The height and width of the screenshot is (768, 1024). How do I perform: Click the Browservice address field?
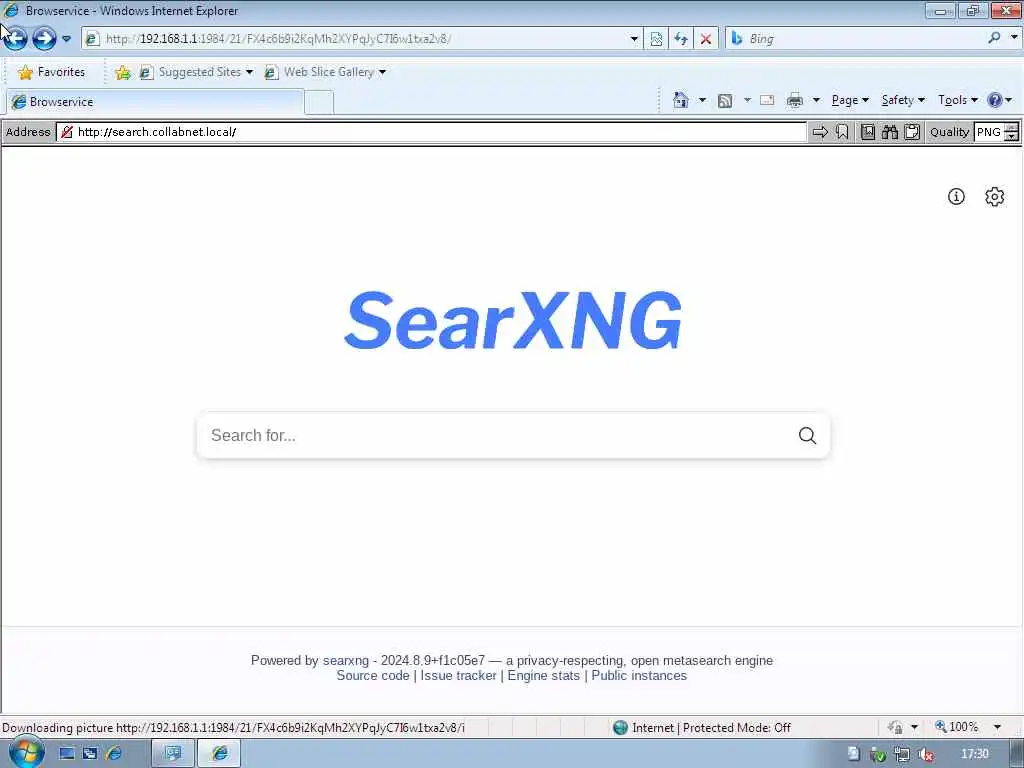pyautogui.click(x=432, y=132)
